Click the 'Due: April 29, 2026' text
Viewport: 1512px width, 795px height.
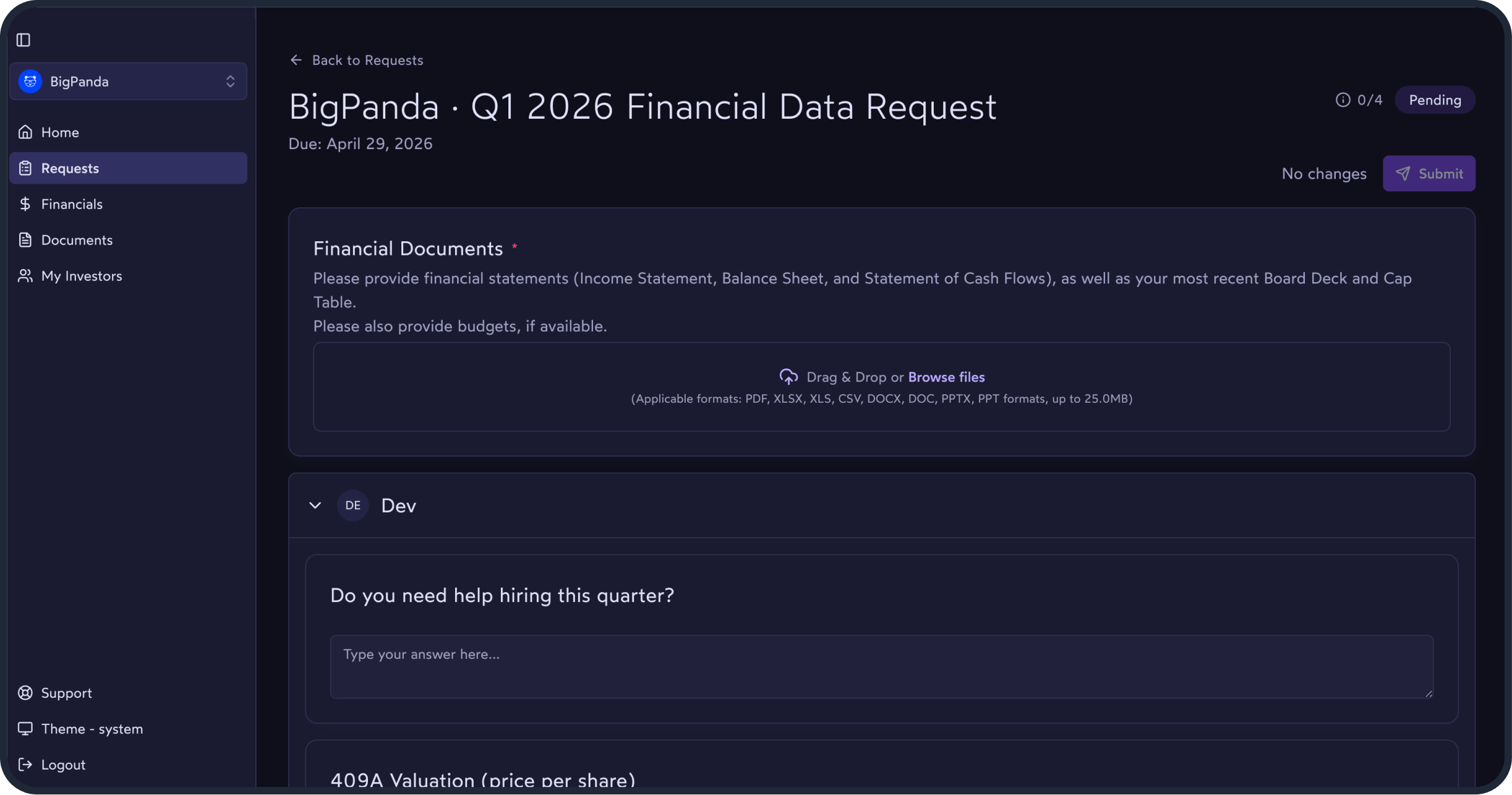361,144
